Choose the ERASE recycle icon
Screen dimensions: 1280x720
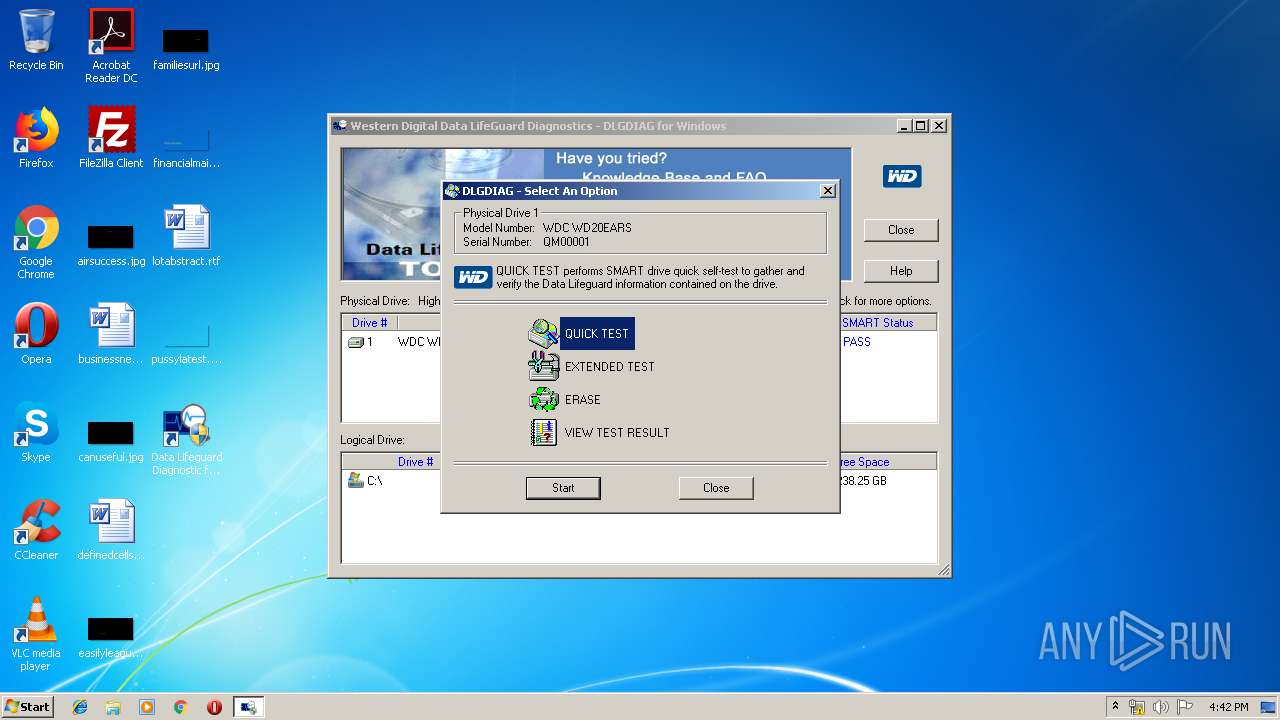click(543, 399)
